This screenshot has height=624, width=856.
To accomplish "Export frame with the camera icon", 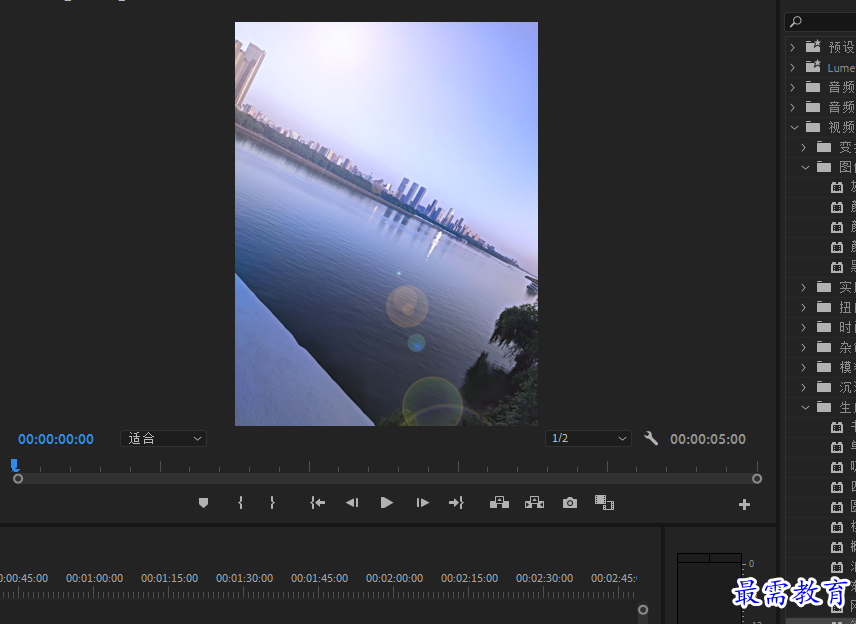I will point(569,503).
